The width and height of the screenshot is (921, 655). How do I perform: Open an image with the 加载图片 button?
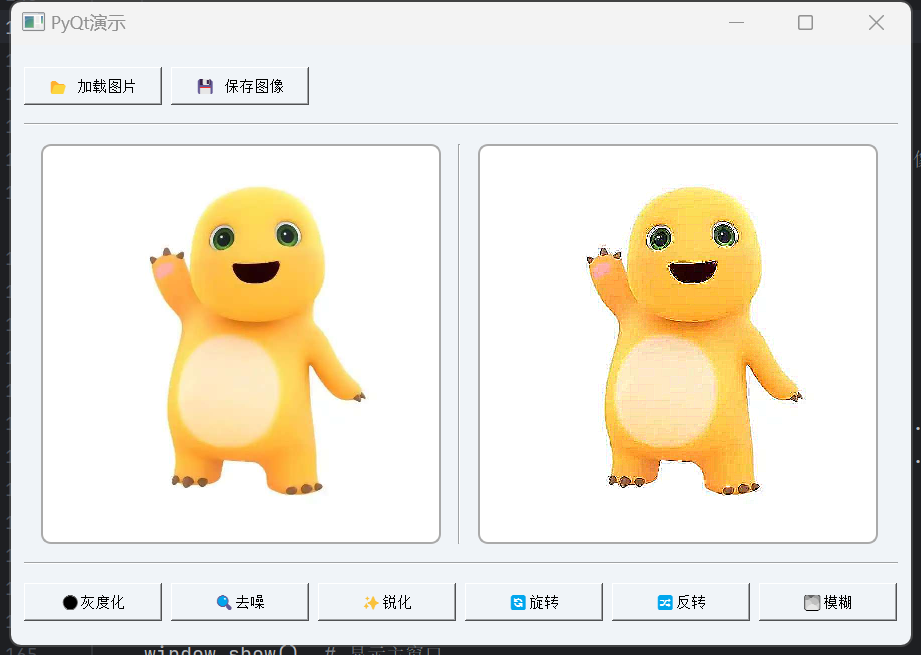point(92,86)
